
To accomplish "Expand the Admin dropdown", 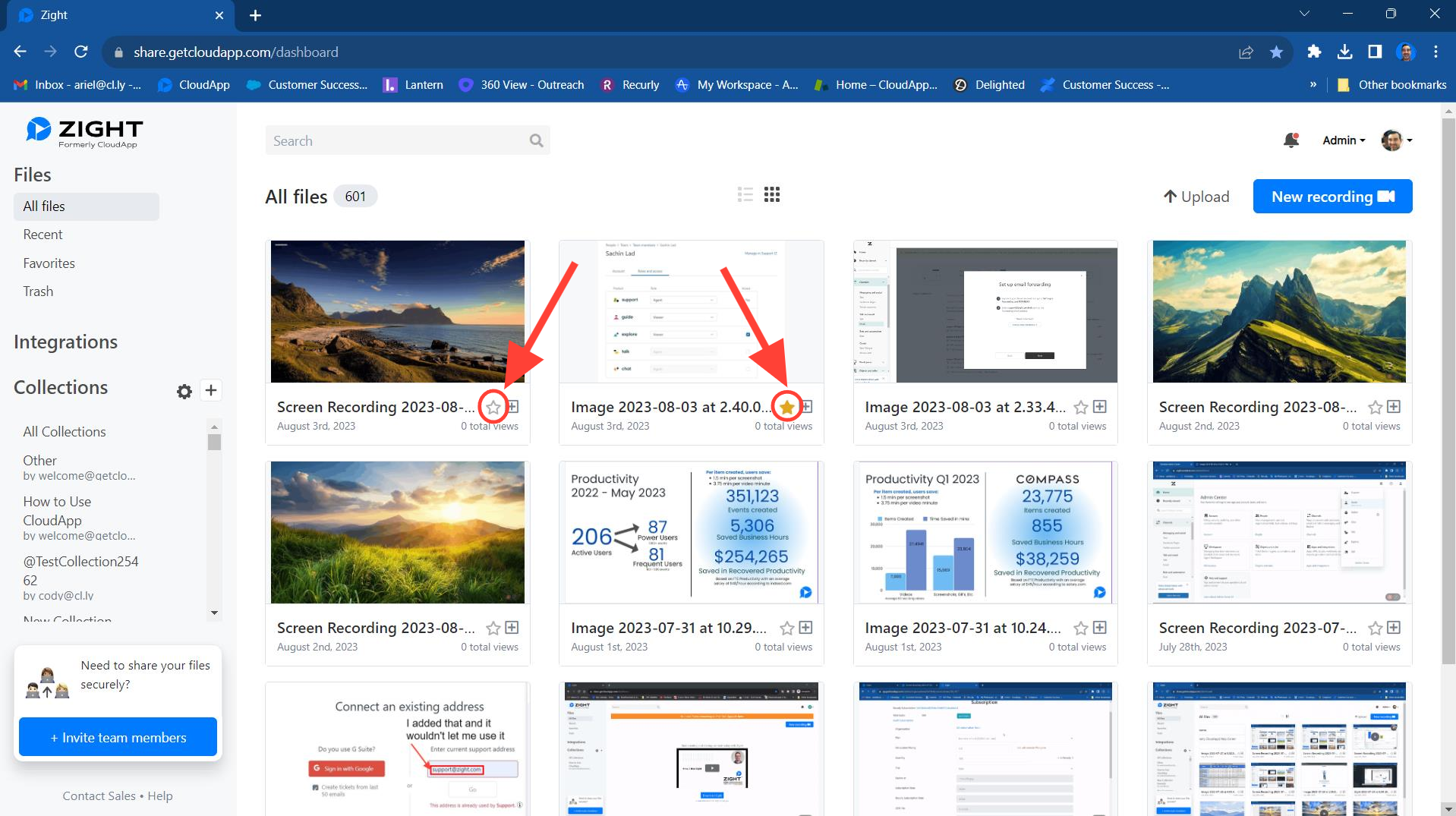I will [1344, 140].
